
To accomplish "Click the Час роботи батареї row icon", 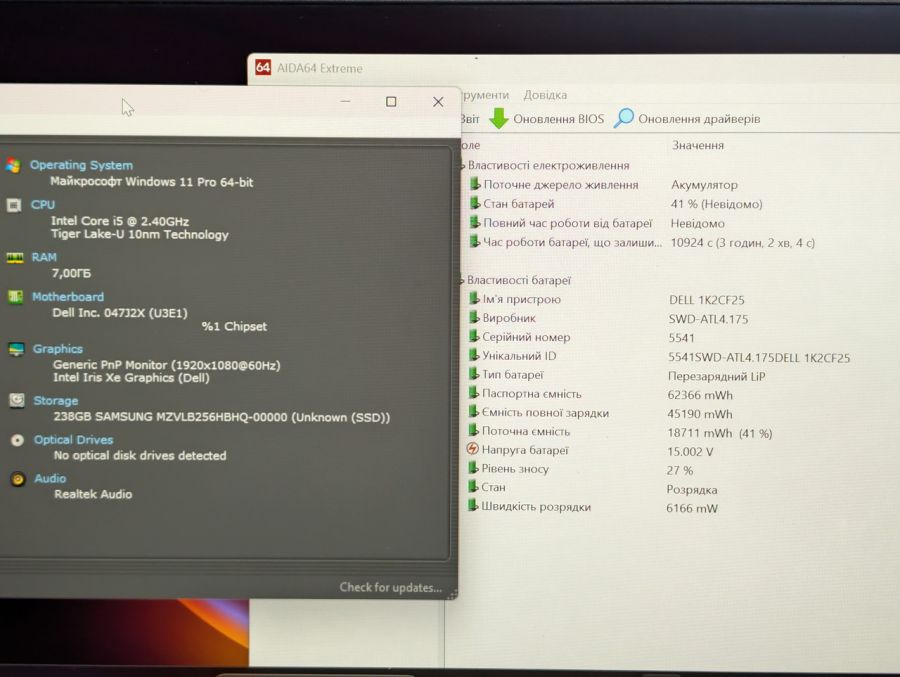I will click(x=475, y=241).
